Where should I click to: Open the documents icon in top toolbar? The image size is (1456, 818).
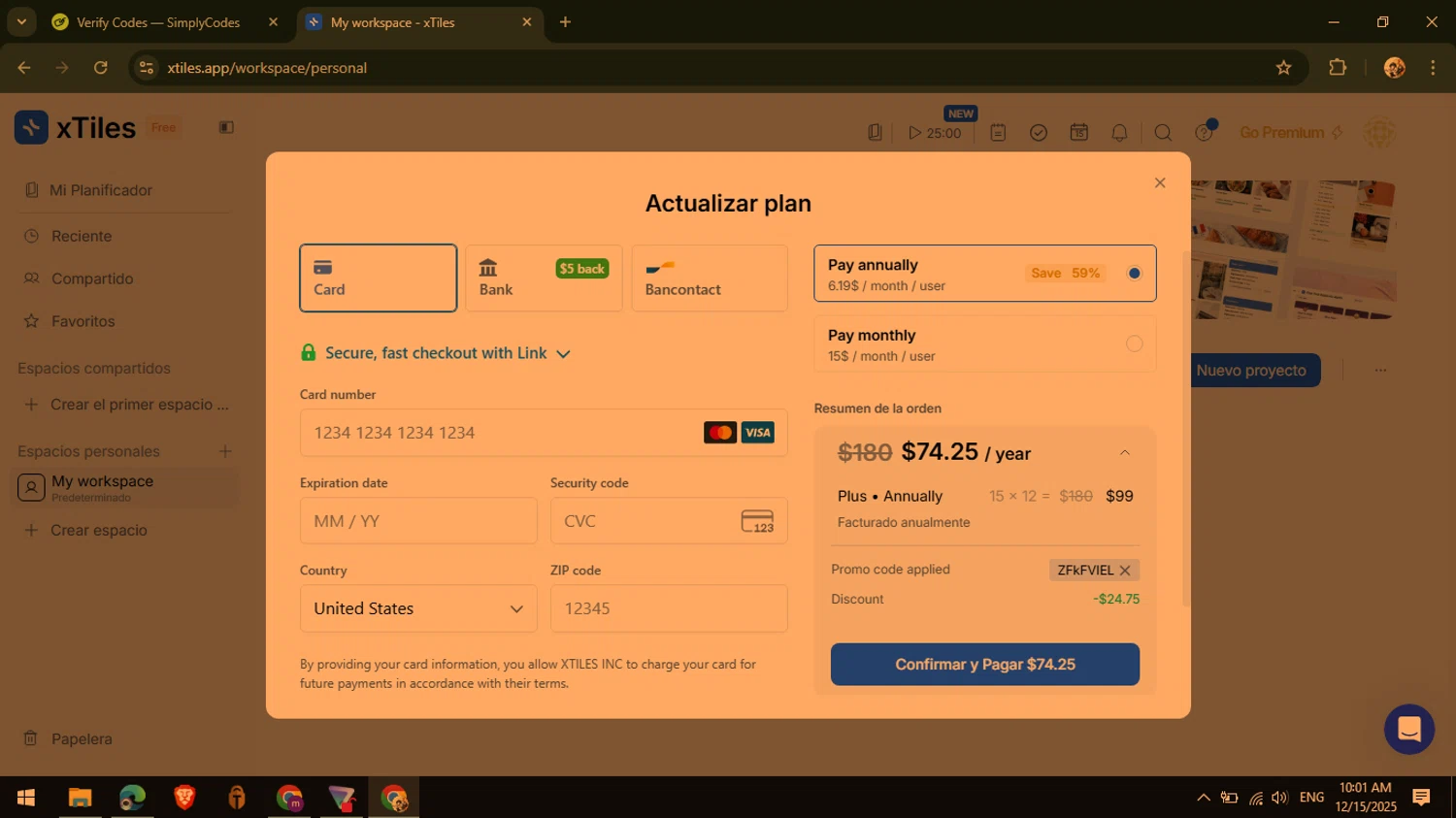pos(875,133)
